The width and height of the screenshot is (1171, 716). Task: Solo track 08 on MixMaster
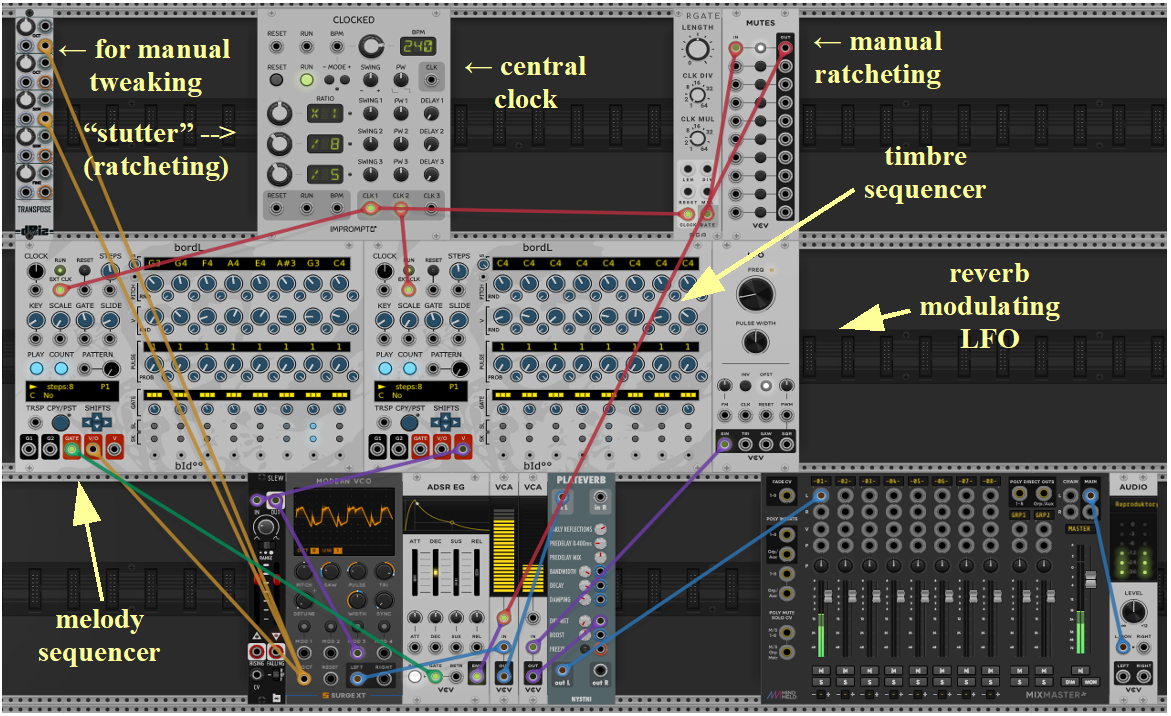pyautogui.click(x=990, y=682)
